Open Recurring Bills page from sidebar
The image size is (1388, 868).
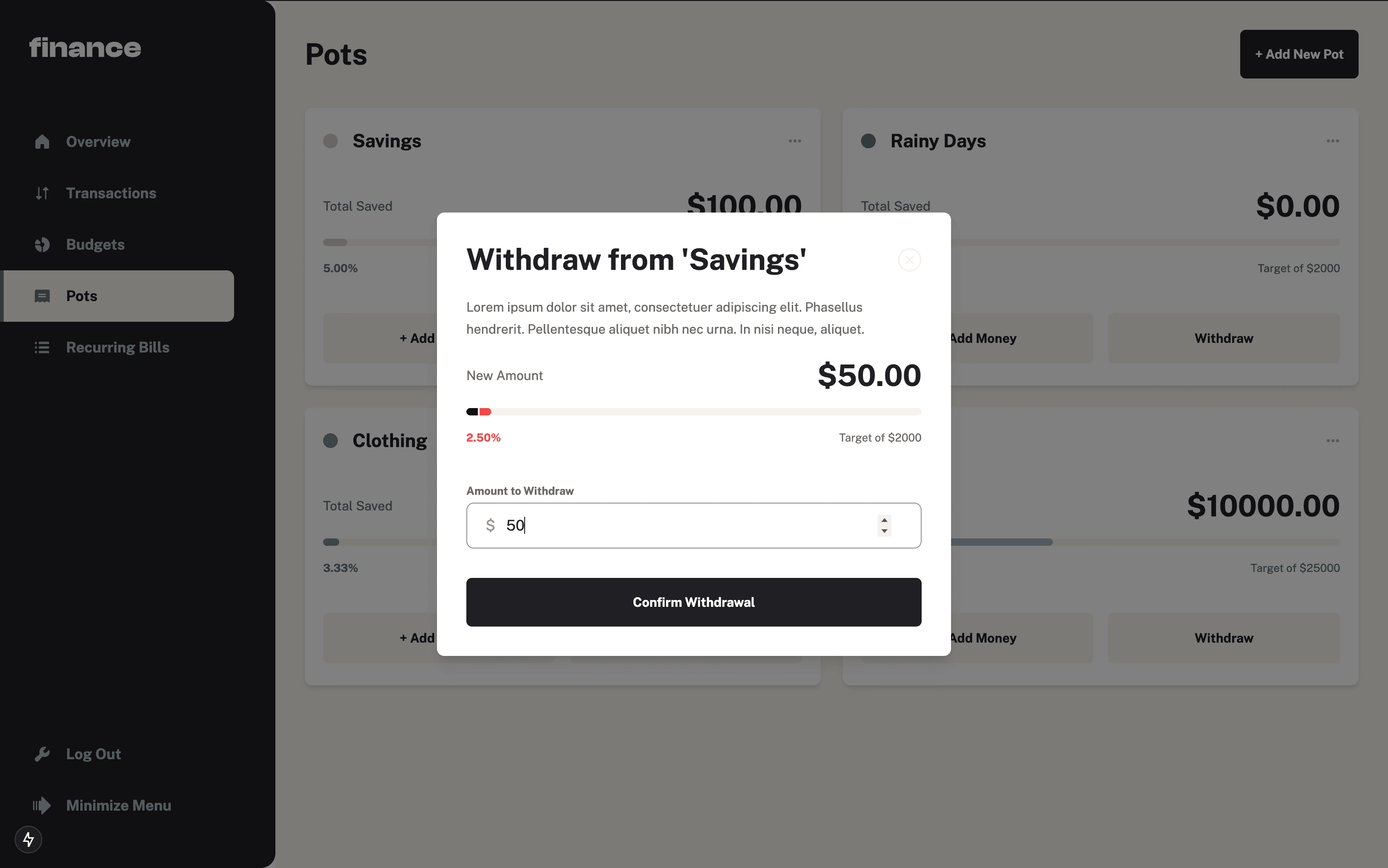click(x=117, y=347)
